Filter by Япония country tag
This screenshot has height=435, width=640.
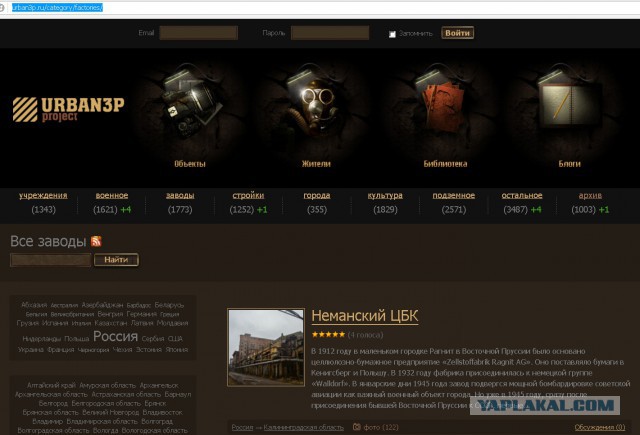[x=177, y=349]
